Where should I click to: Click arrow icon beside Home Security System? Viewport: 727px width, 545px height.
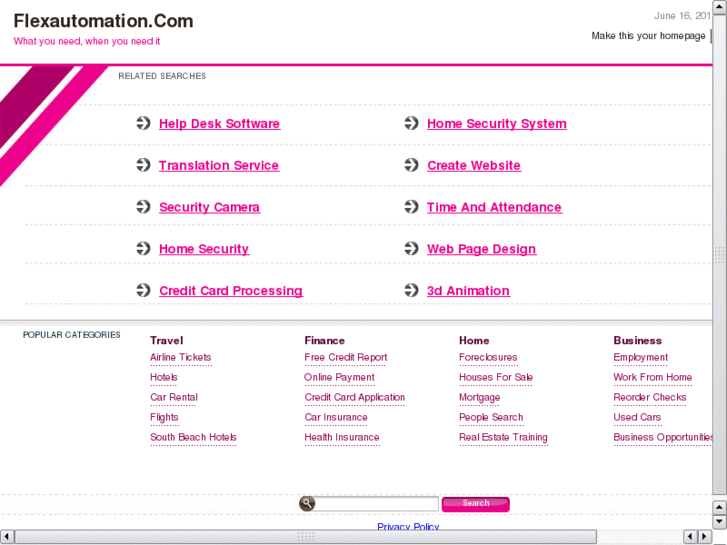[411, 124]
